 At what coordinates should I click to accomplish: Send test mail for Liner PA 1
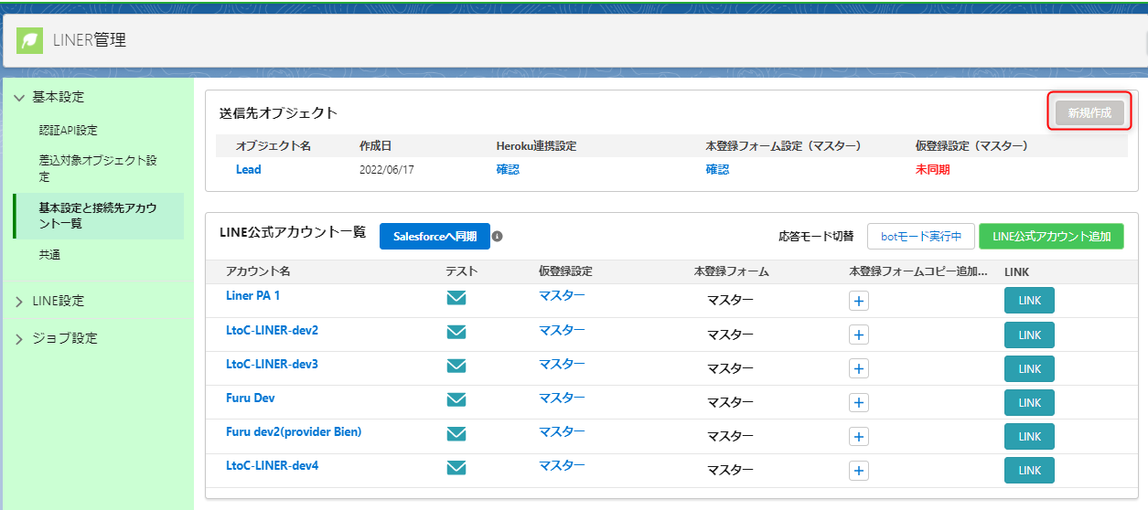coord(456,298)
